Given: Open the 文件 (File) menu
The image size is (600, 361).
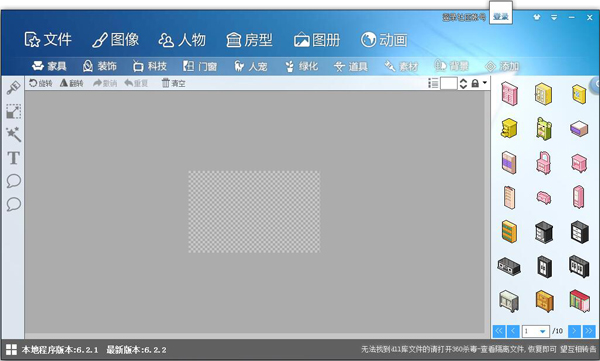Looking at the screenshot, I should (x=48, y=40).
